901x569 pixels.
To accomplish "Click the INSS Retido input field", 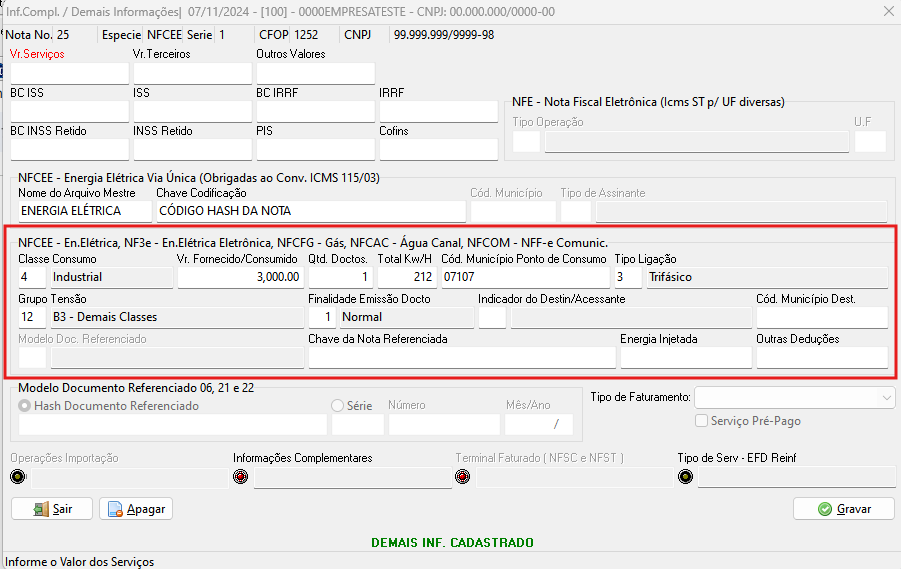I will click(x=192, y=149).
